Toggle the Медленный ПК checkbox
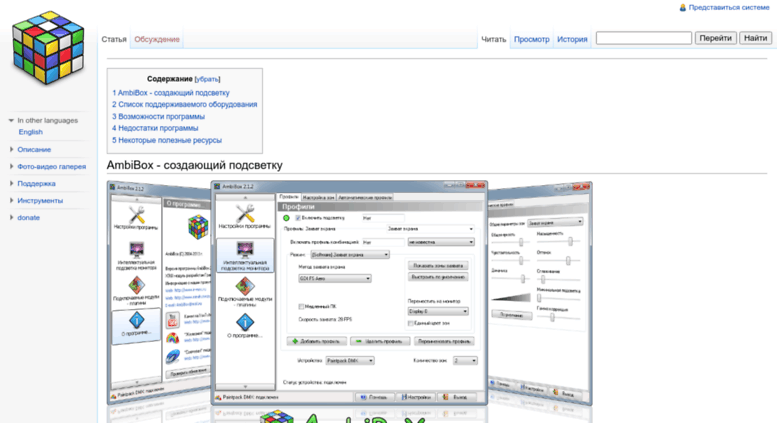Image resolution: width=777 pixels, height=423 pixels. tap(301, 307)
